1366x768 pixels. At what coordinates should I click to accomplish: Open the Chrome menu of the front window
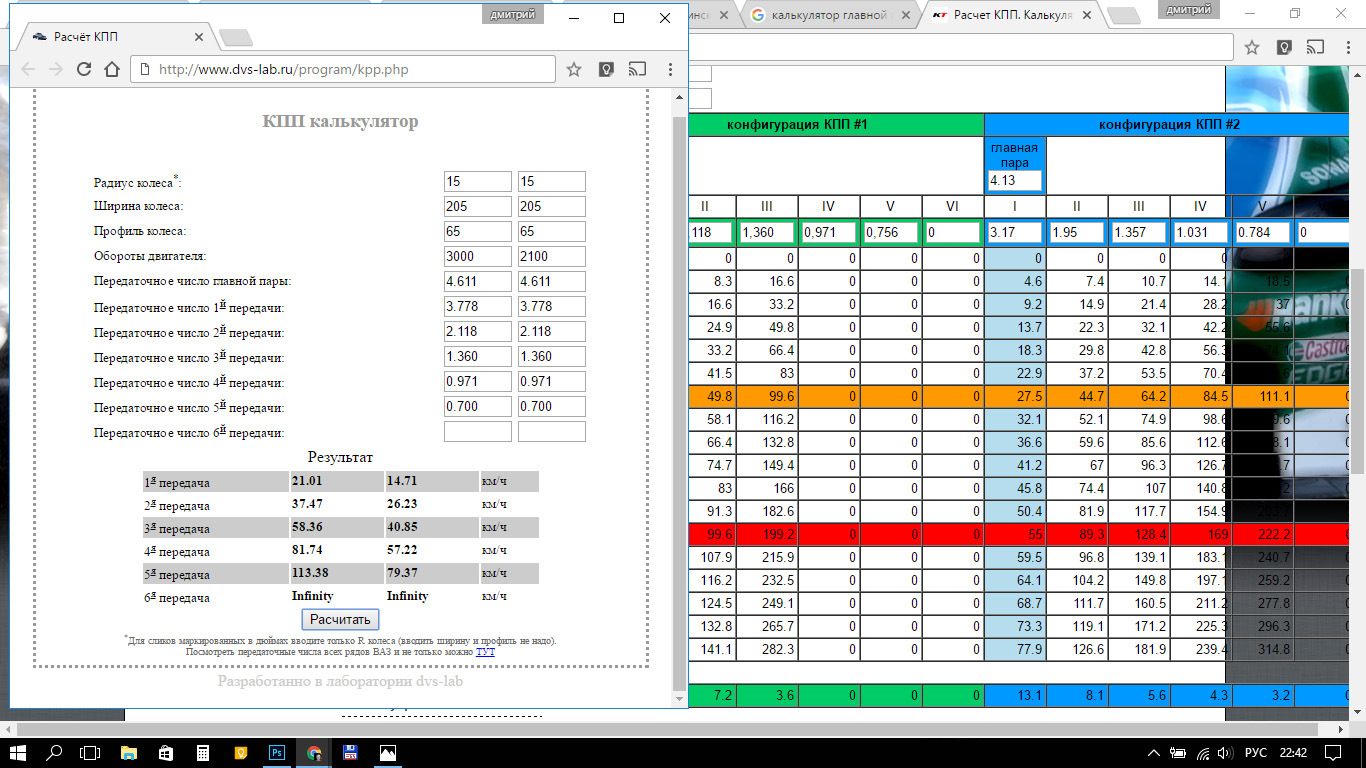670,69
